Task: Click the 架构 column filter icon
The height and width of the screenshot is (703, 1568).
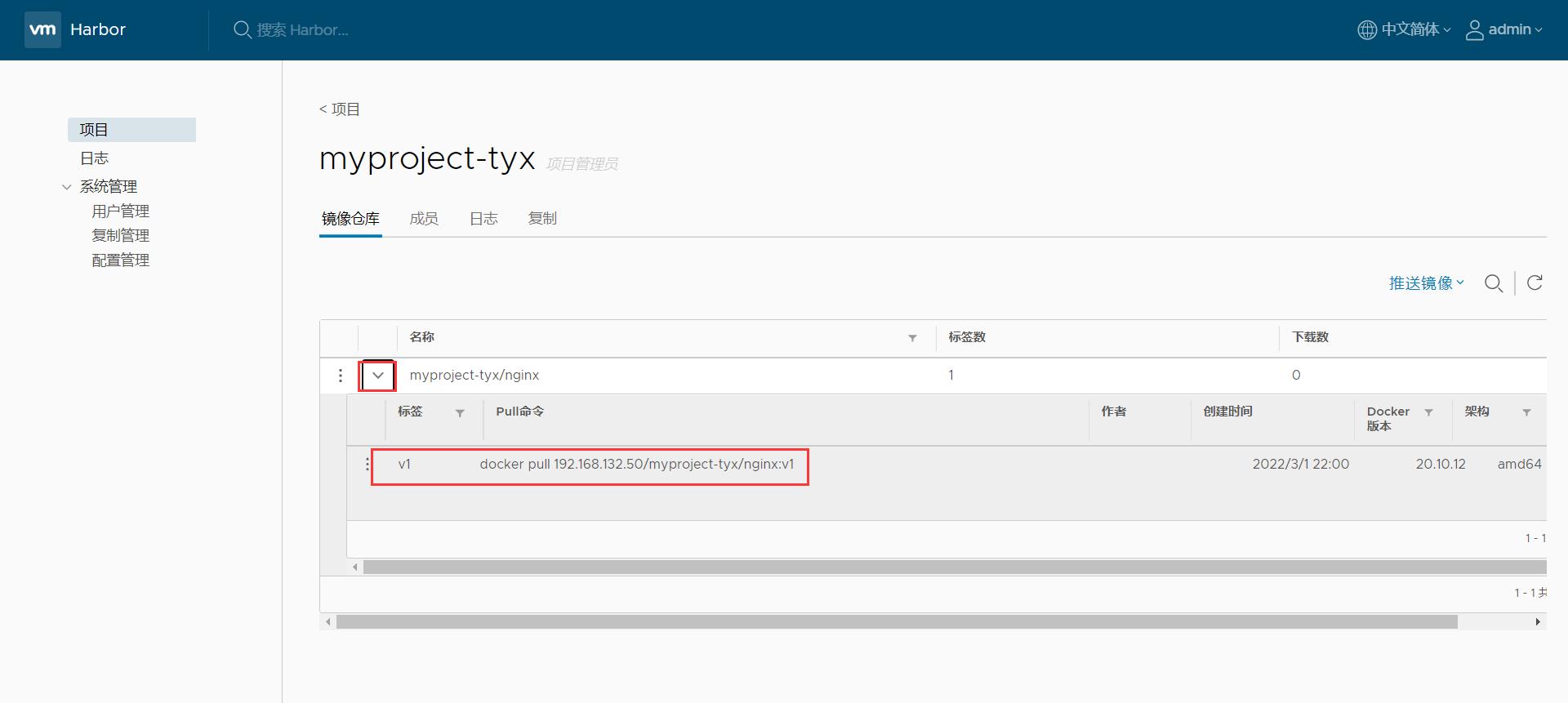Action: 1526,412
